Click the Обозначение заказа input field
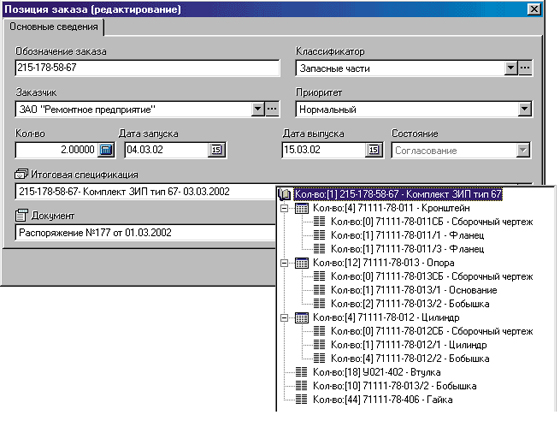 pyautogui.click(x=147, y=67)
